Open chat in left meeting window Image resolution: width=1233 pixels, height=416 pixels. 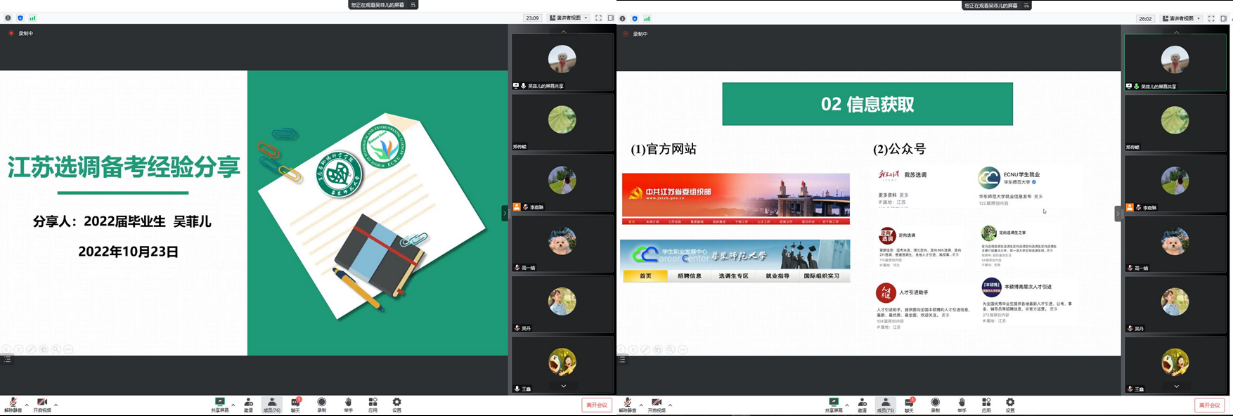tap(296, 403)
